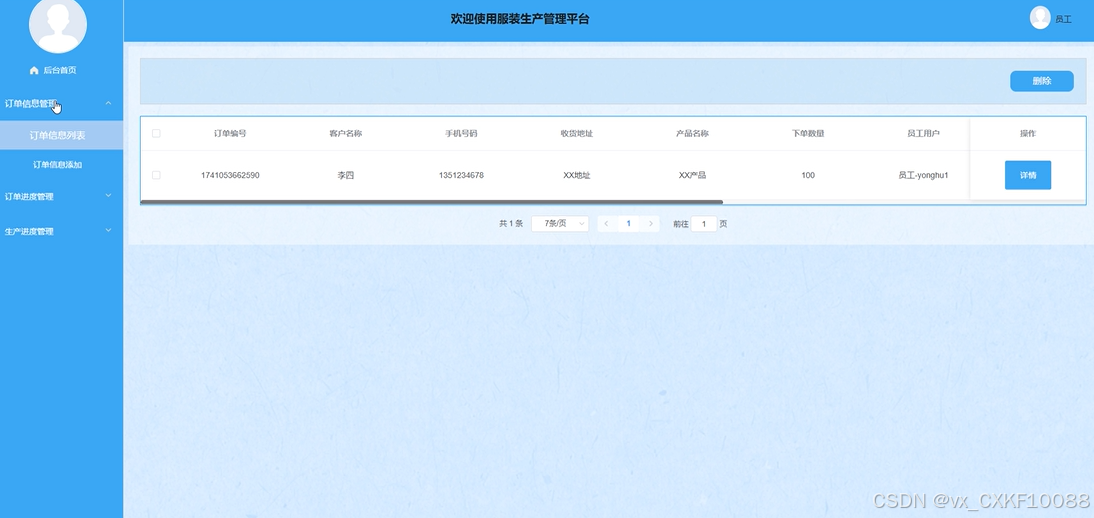The height and width of the screenshot is (518, 1094).
Task: Expand the 订单进度管理 chevron
Action: coord(108,196)
